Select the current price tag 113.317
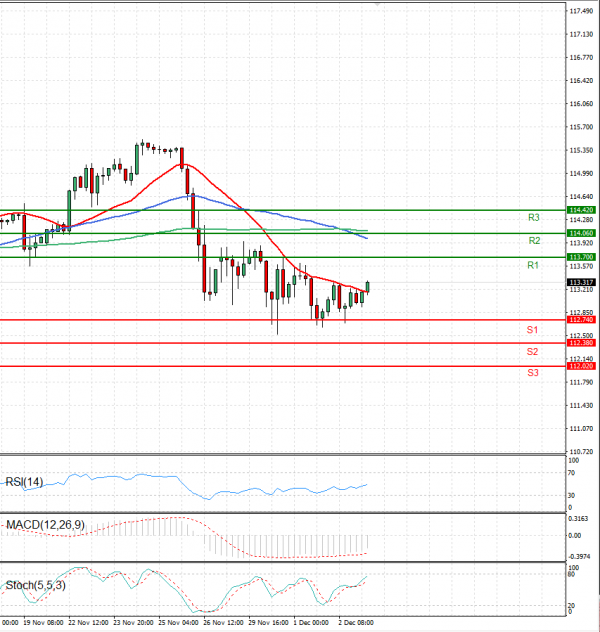Viewport: 600px width, 632px height. (581, 283)
